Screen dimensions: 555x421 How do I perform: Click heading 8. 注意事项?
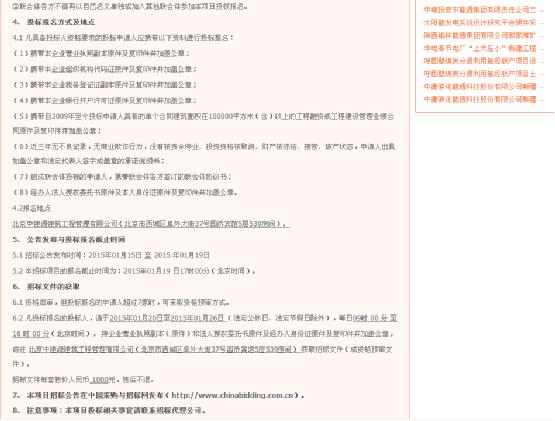[109, 411]
